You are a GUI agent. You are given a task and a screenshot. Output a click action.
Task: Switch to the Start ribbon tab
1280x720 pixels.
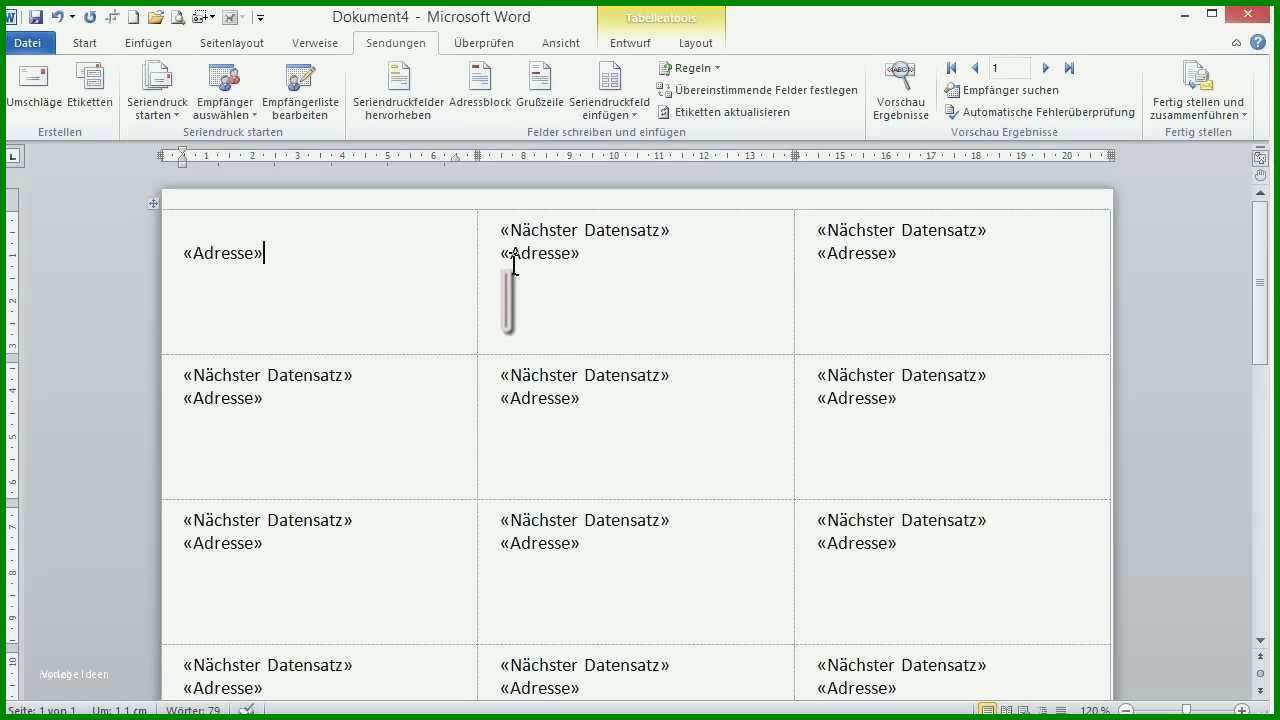[x=85, y=43]
